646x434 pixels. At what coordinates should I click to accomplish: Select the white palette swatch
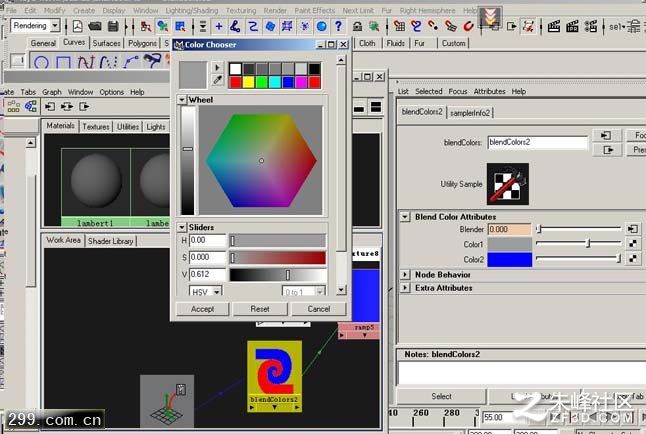[235, 69]
